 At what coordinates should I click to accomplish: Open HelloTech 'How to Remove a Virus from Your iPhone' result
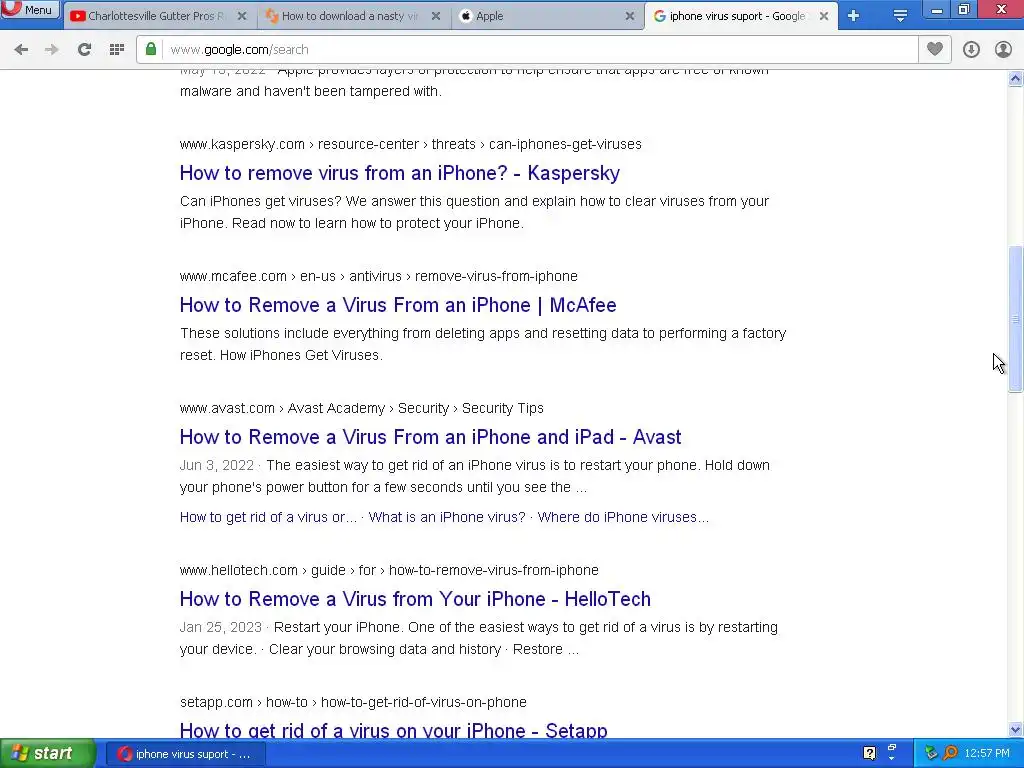(415, 599)
